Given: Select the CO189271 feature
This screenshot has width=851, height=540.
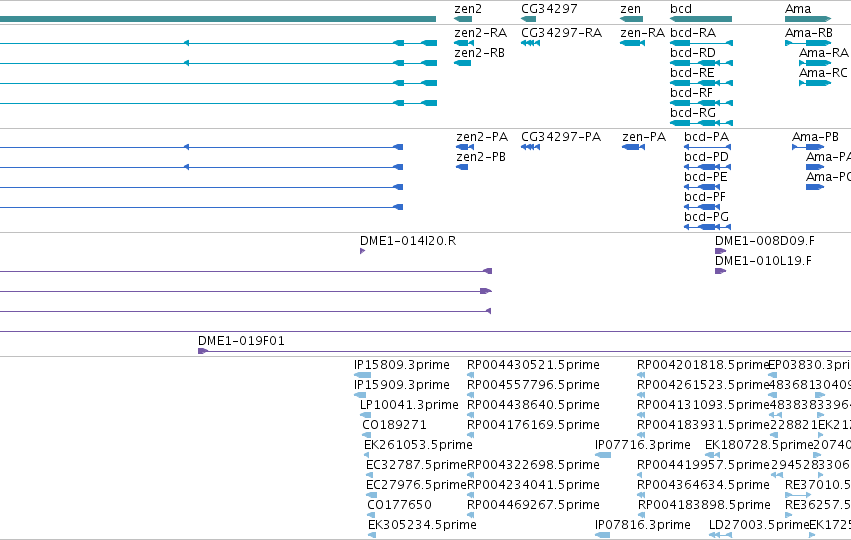Looking at the screenshot, I should (x=367, y=435).
